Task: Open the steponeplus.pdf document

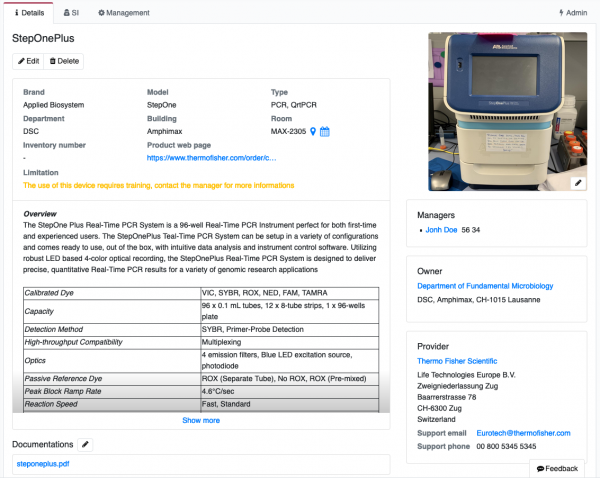Action: coord(44,464)
